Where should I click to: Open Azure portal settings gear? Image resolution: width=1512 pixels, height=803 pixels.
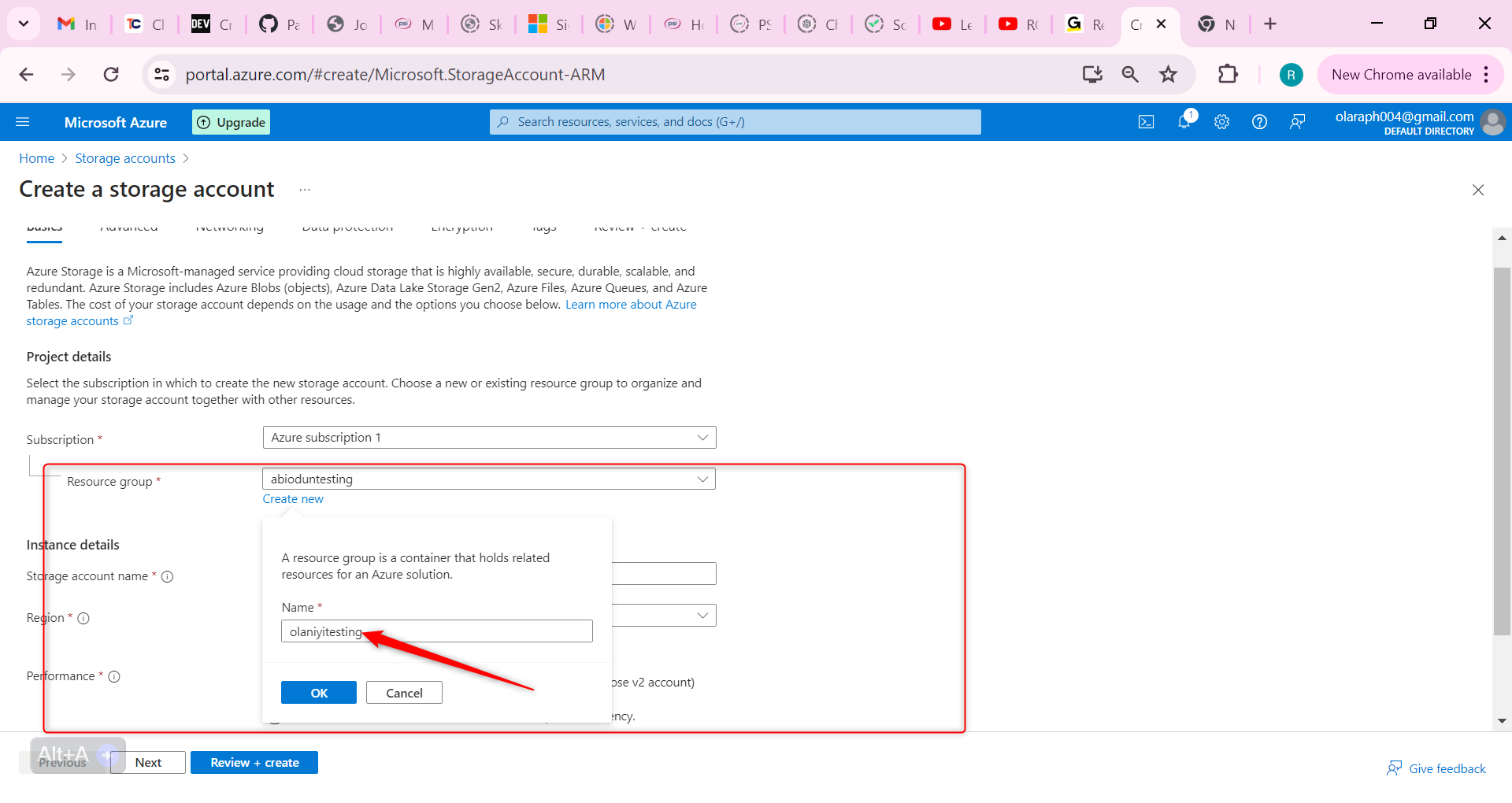tap(1221, 122)
